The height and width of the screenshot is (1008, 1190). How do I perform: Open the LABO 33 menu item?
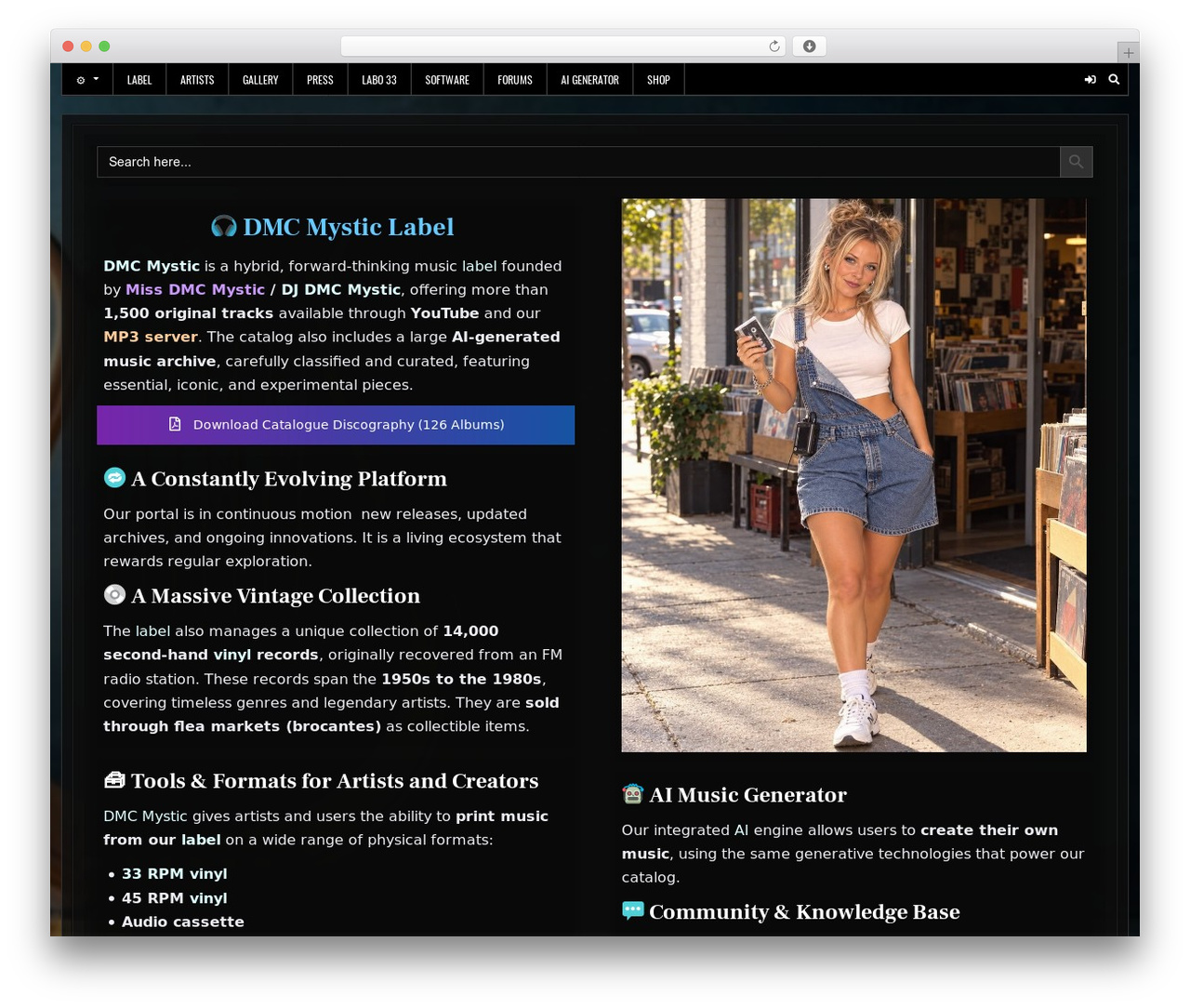(379, 80)
